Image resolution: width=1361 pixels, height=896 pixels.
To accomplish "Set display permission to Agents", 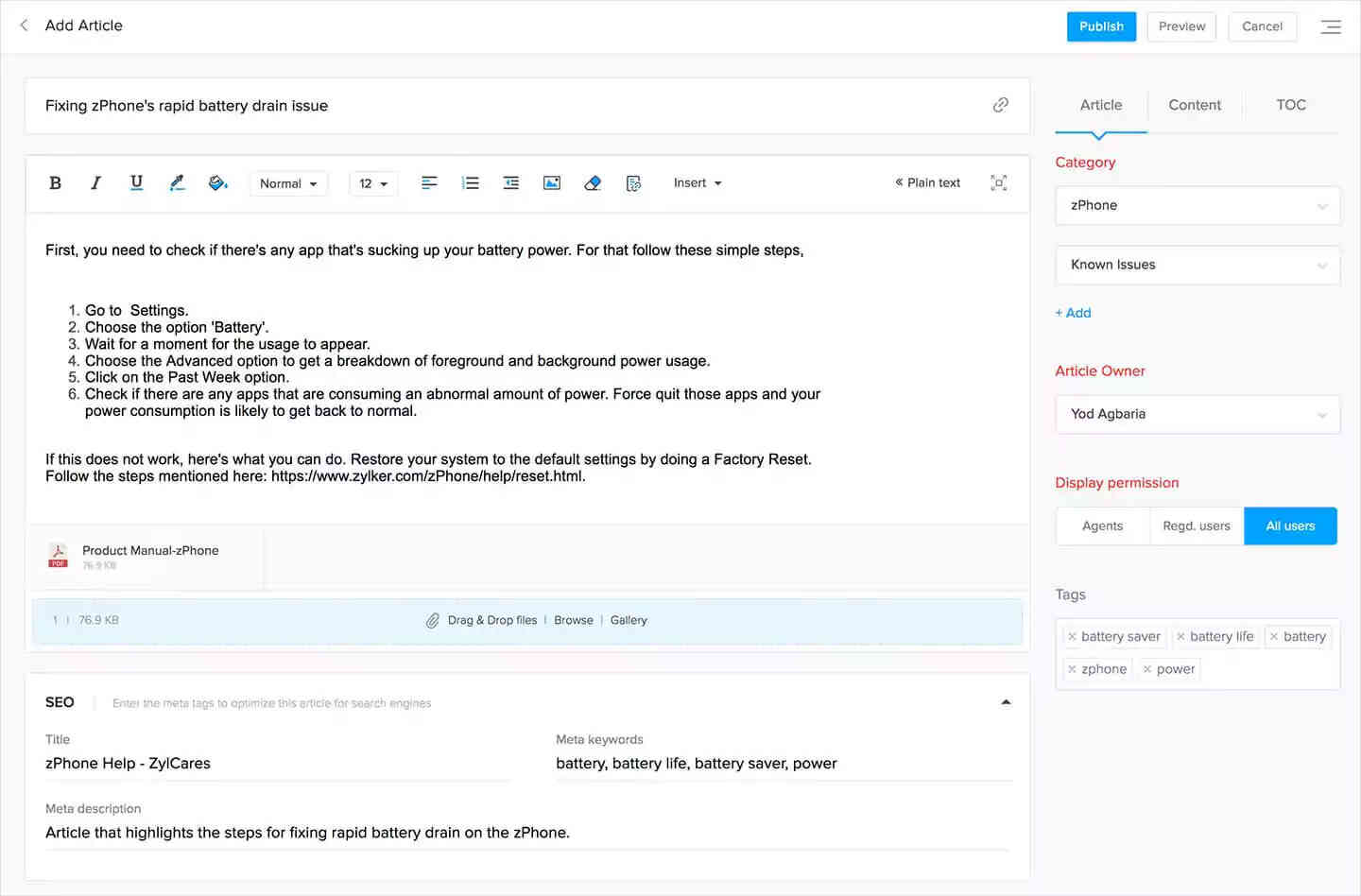I will point(1102,526).
